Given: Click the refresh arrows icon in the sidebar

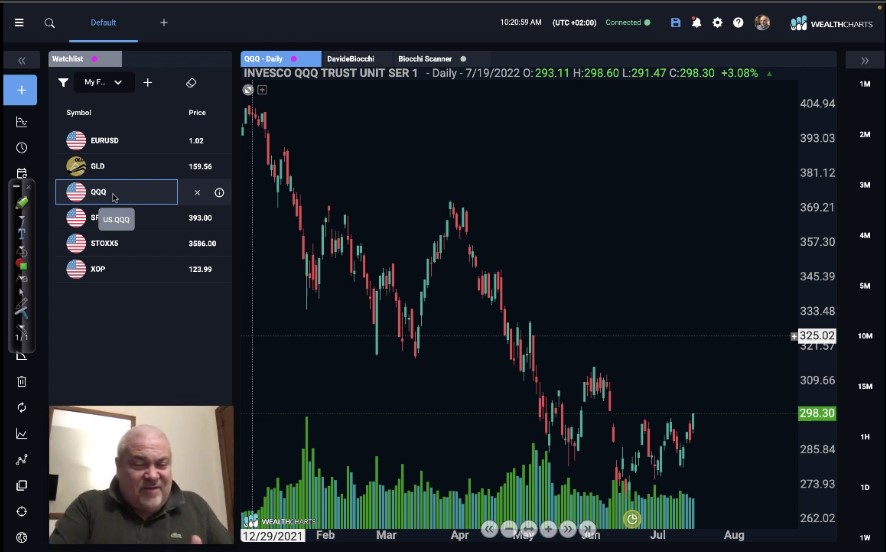Looking at the screenshot, I should pyautogui.click(x=21, y=407).
